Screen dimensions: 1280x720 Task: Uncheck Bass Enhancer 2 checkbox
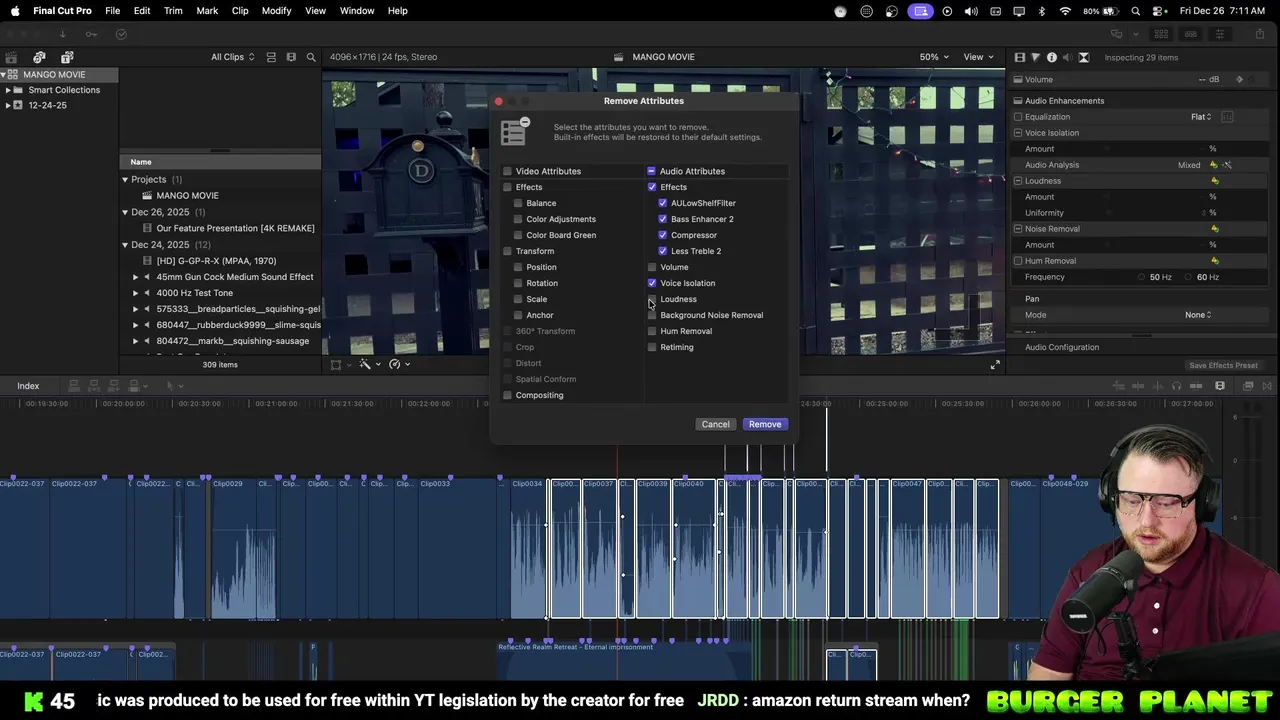click(x=662, y=219)
